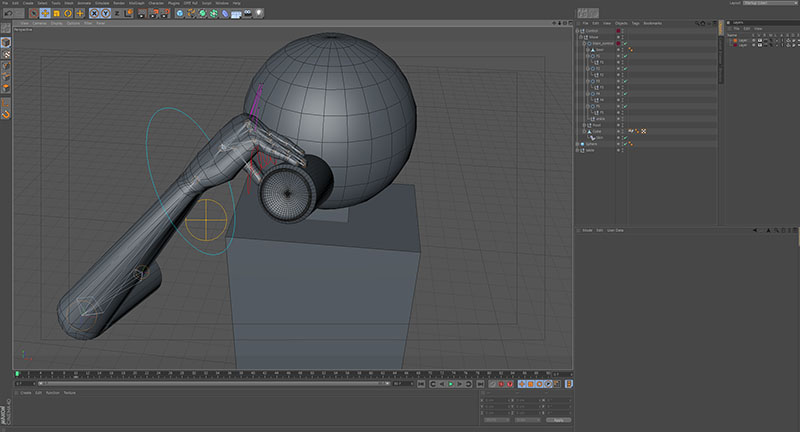Select the Rotate tool in the top toolbar
800x432 pixels.
click(x=68, y=13)
